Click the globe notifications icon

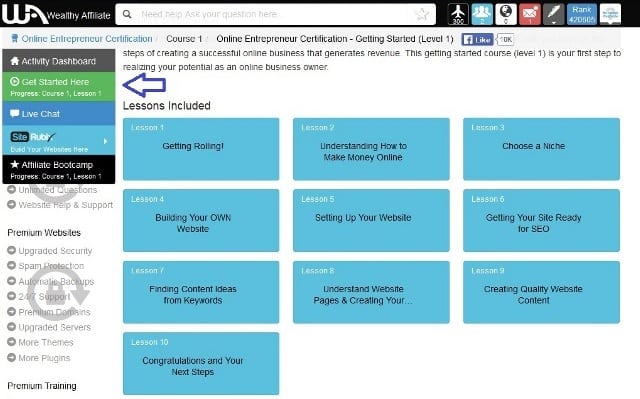(x=506, y=14)
